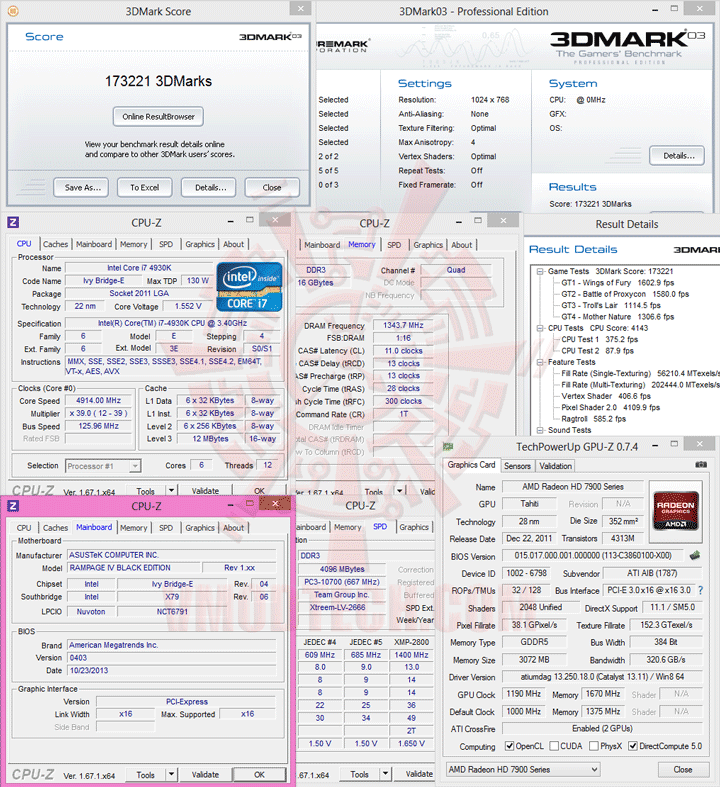Viewport: 720px width, 787px height.
Task: Toggle the DirectCompute 5.0 checkbox
Action: point(633,746)
